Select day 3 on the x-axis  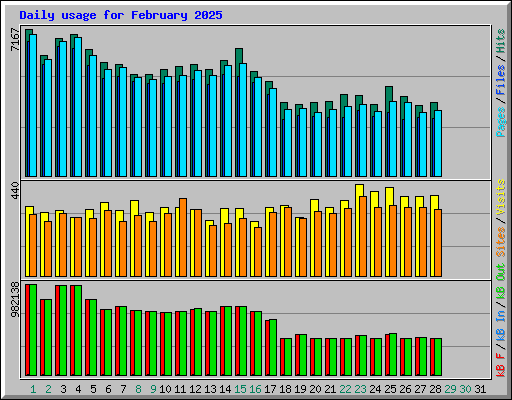tap(63, 389)
